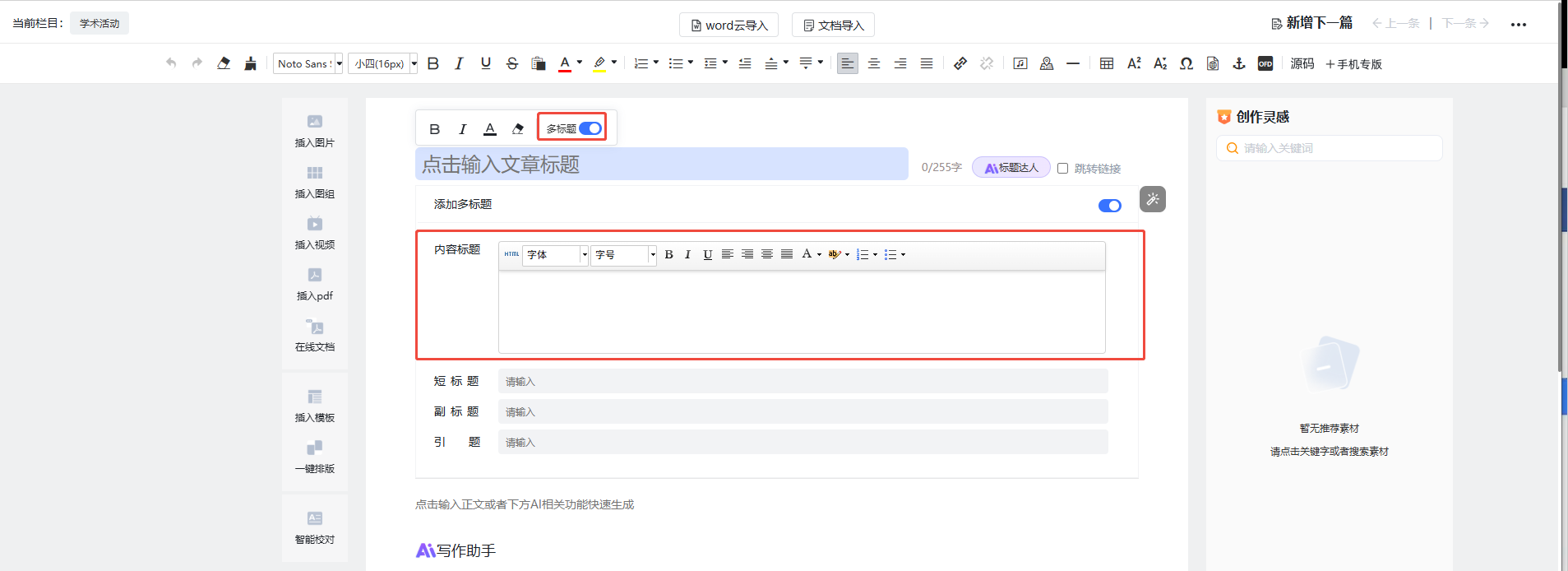Click the special character omega icon
This screenshot has height=571, width=1568.
coord(1186,63)
